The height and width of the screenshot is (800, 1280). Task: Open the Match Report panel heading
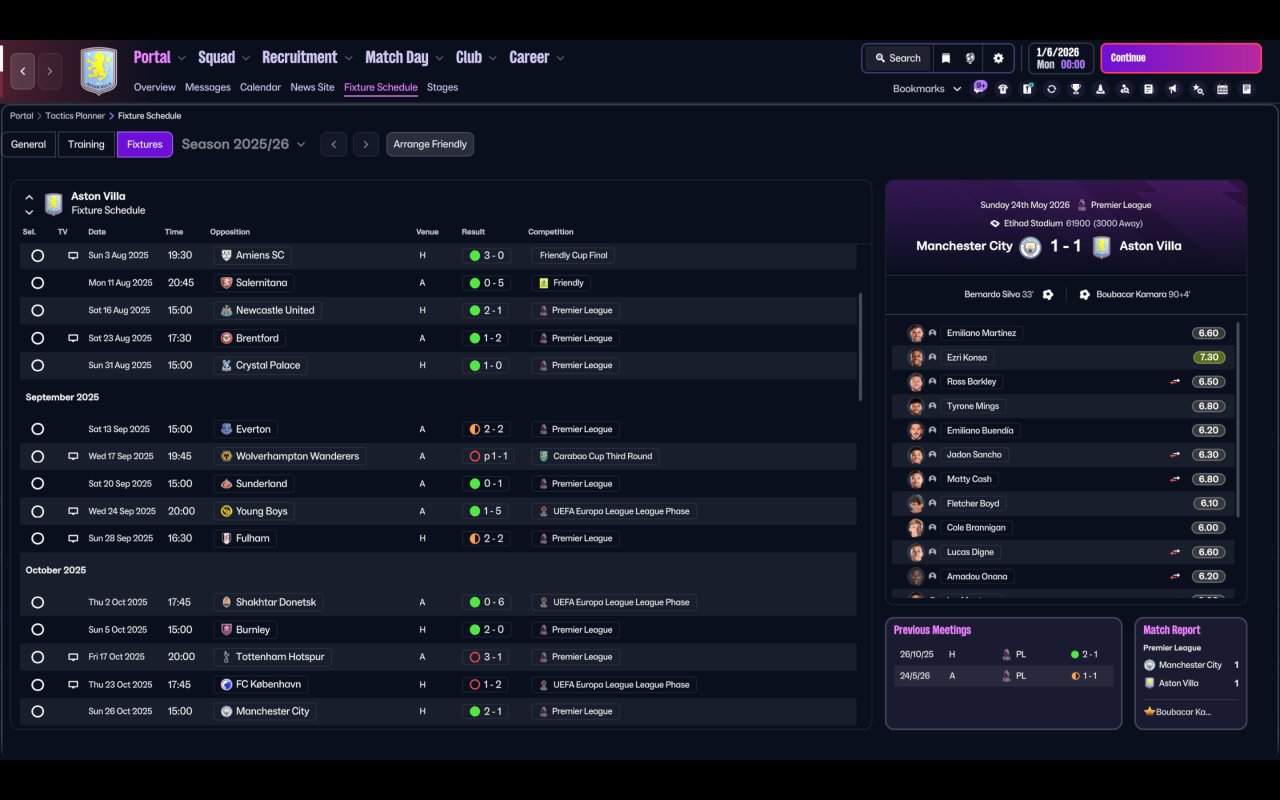(1172, 631)
